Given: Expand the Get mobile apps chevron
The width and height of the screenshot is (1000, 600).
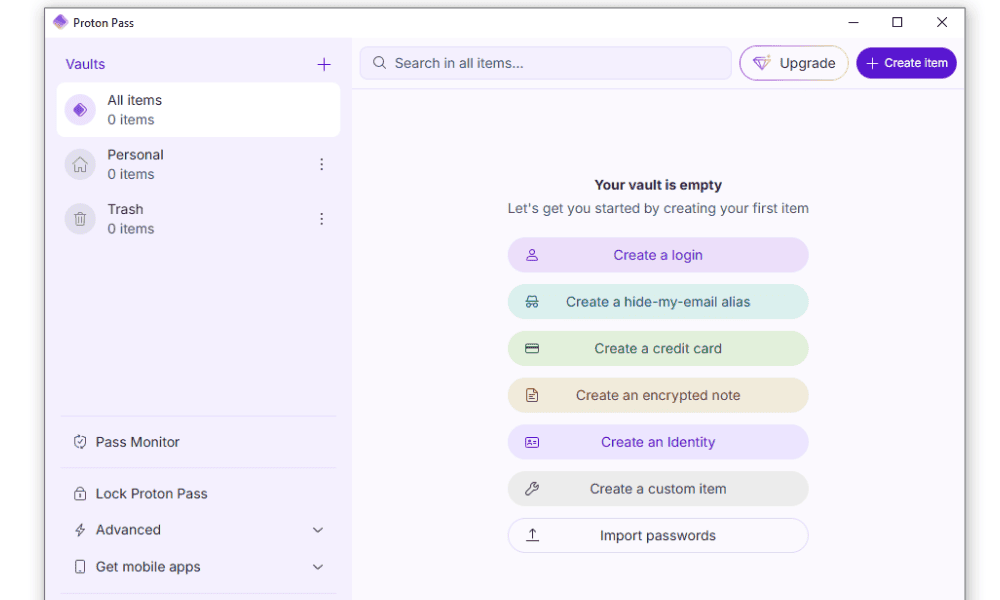Looking at the screenshot, I should point(318,567).
